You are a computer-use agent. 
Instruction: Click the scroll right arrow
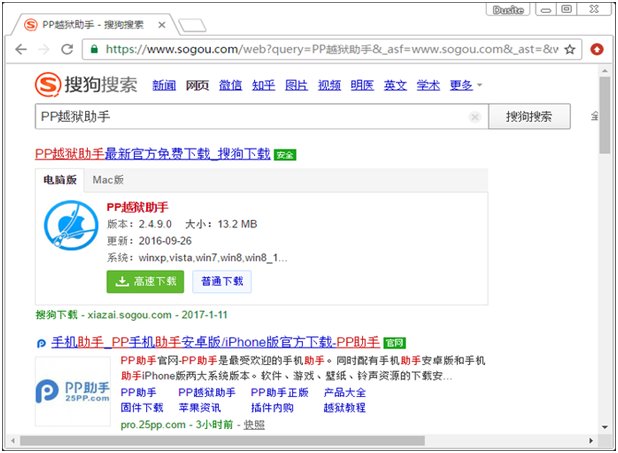(591, 440)
